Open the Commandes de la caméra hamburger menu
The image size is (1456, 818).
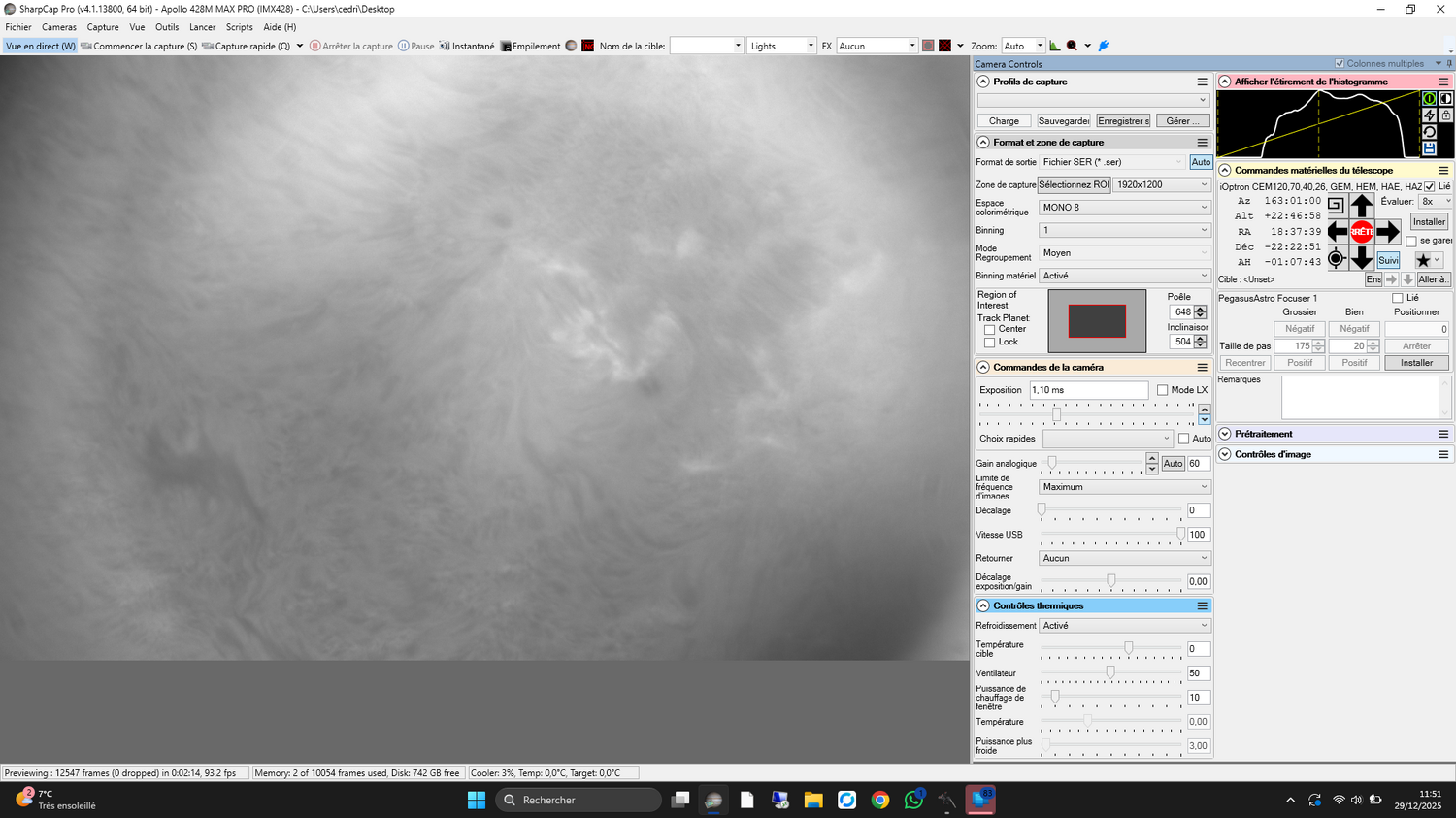pos(1202,368)
